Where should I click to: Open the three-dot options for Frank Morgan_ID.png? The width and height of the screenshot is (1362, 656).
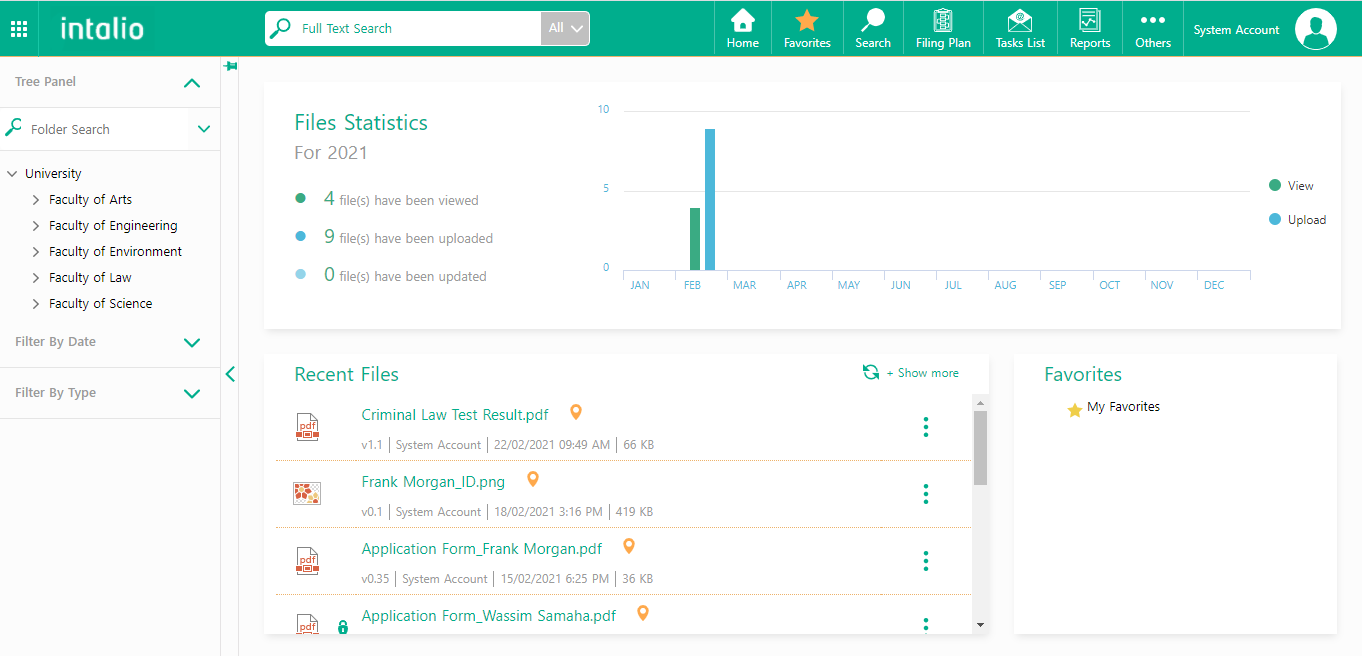click(x=925, y=494)
